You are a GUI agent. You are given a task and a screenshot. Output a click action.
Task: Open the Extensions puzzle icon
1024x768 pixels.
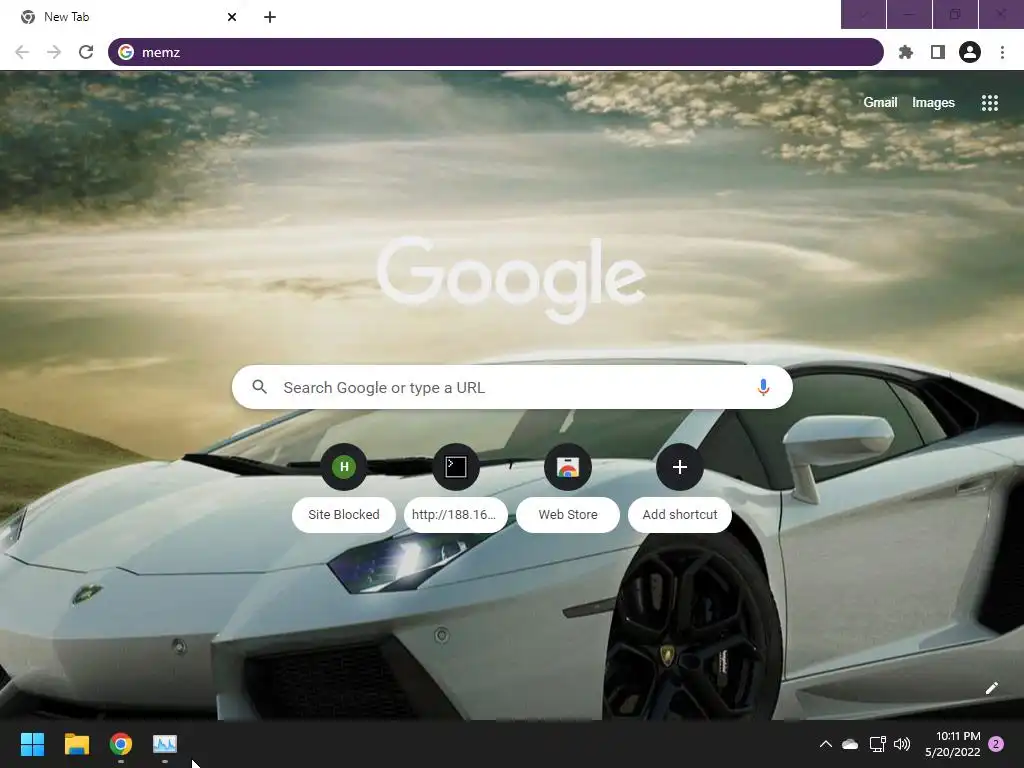tap(906, 52)
